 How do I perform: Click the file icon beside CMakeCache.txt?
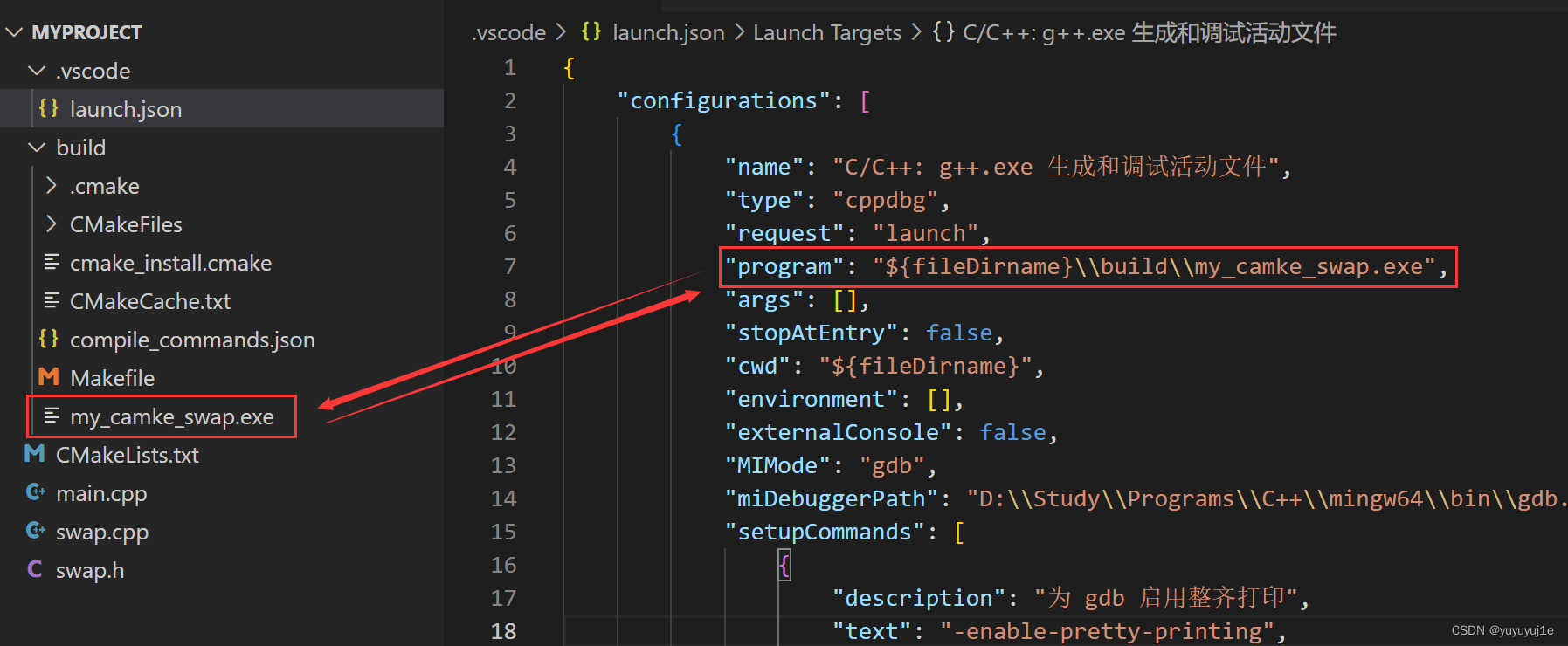(x=52, y=300)
